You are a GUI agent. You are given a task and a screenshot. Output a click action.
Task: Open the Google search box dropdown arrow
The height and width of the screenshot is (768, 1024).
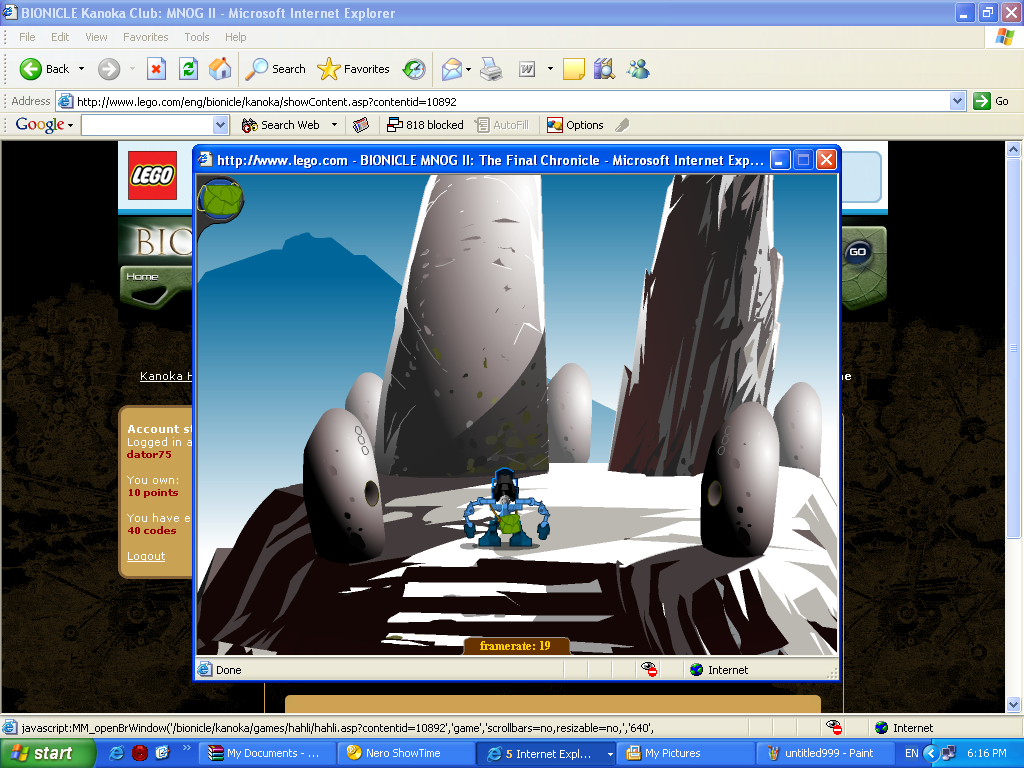(220, 125)
